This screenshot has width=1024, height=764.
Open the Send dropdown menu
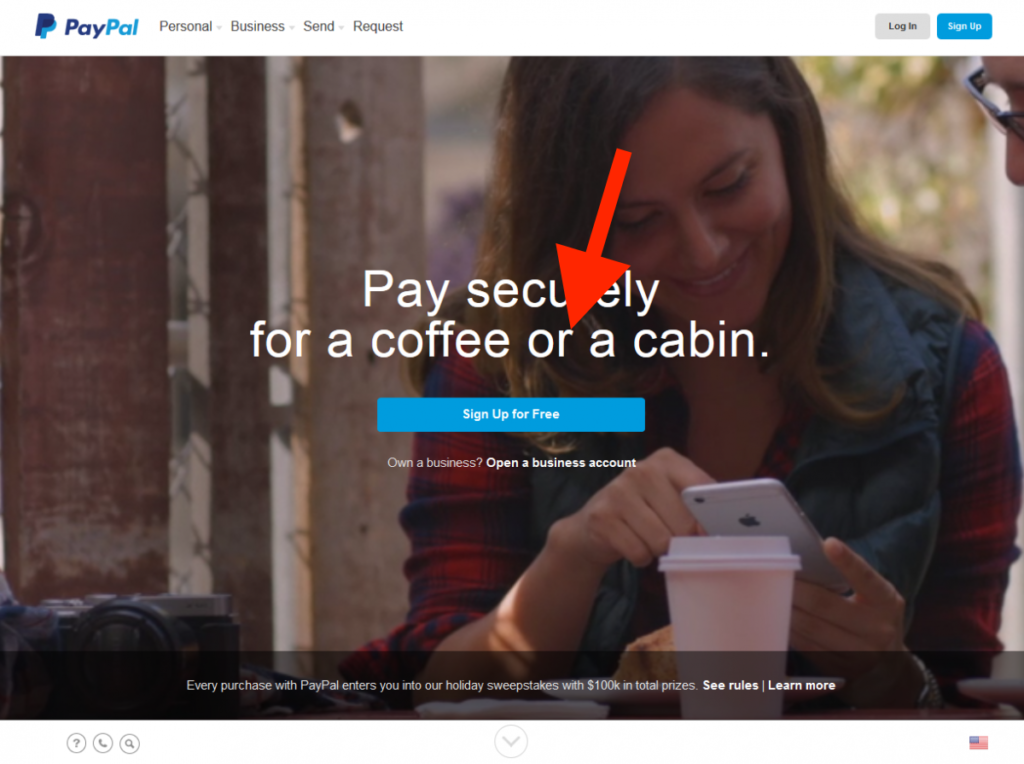tap(323, 27)
